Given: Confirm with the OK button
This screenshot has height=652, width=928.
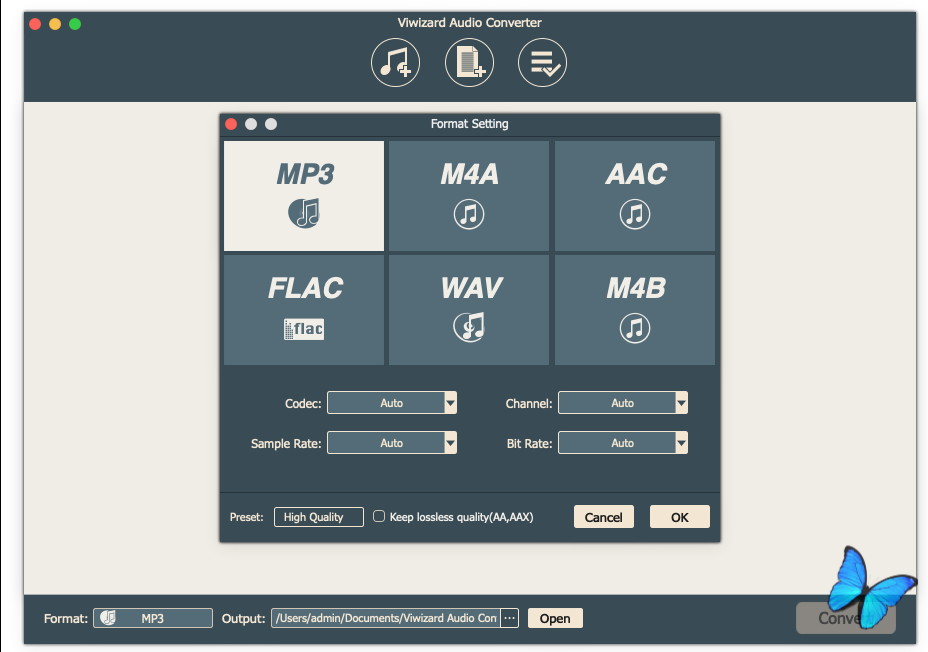Looking at the screenshot, I should [679, 517].
